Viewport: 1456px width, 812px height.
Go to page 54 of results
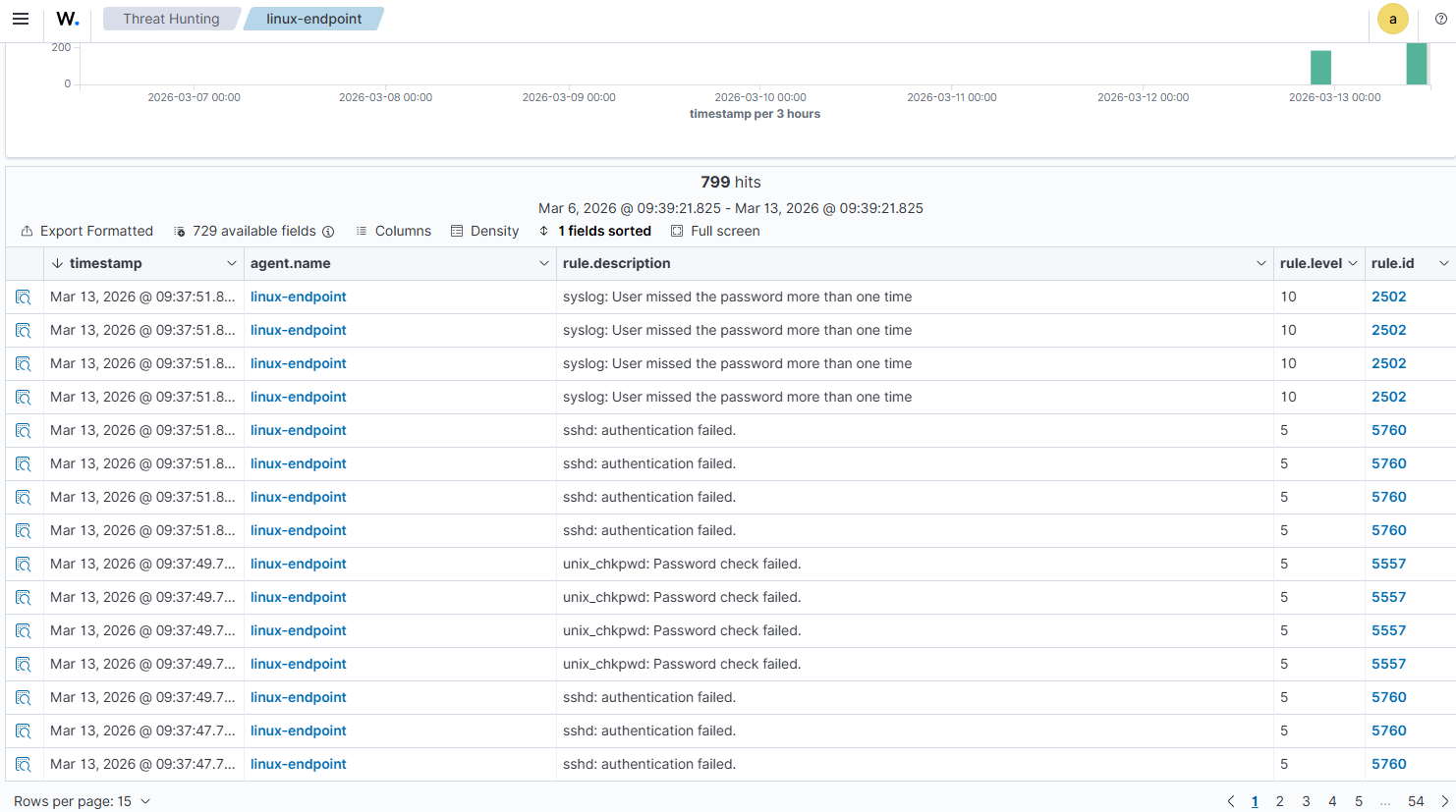click(1416, 800)
